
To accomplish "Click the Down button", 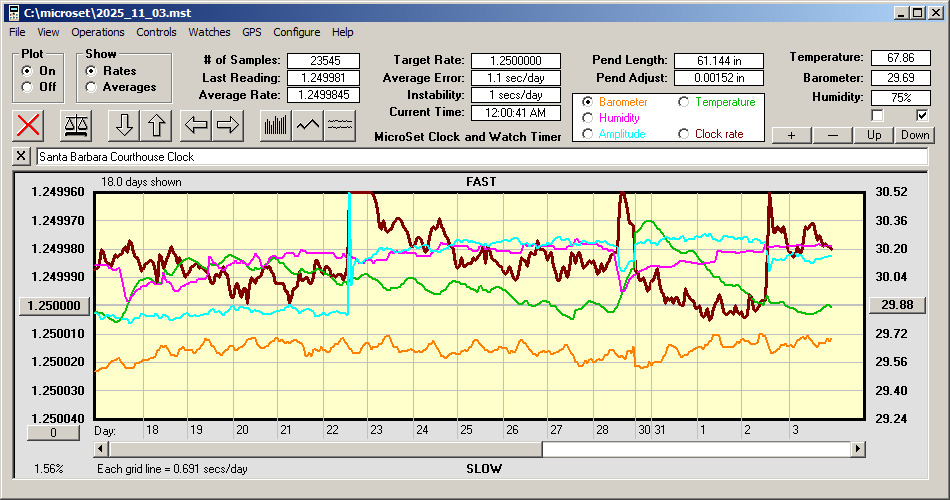I will 915,135.
